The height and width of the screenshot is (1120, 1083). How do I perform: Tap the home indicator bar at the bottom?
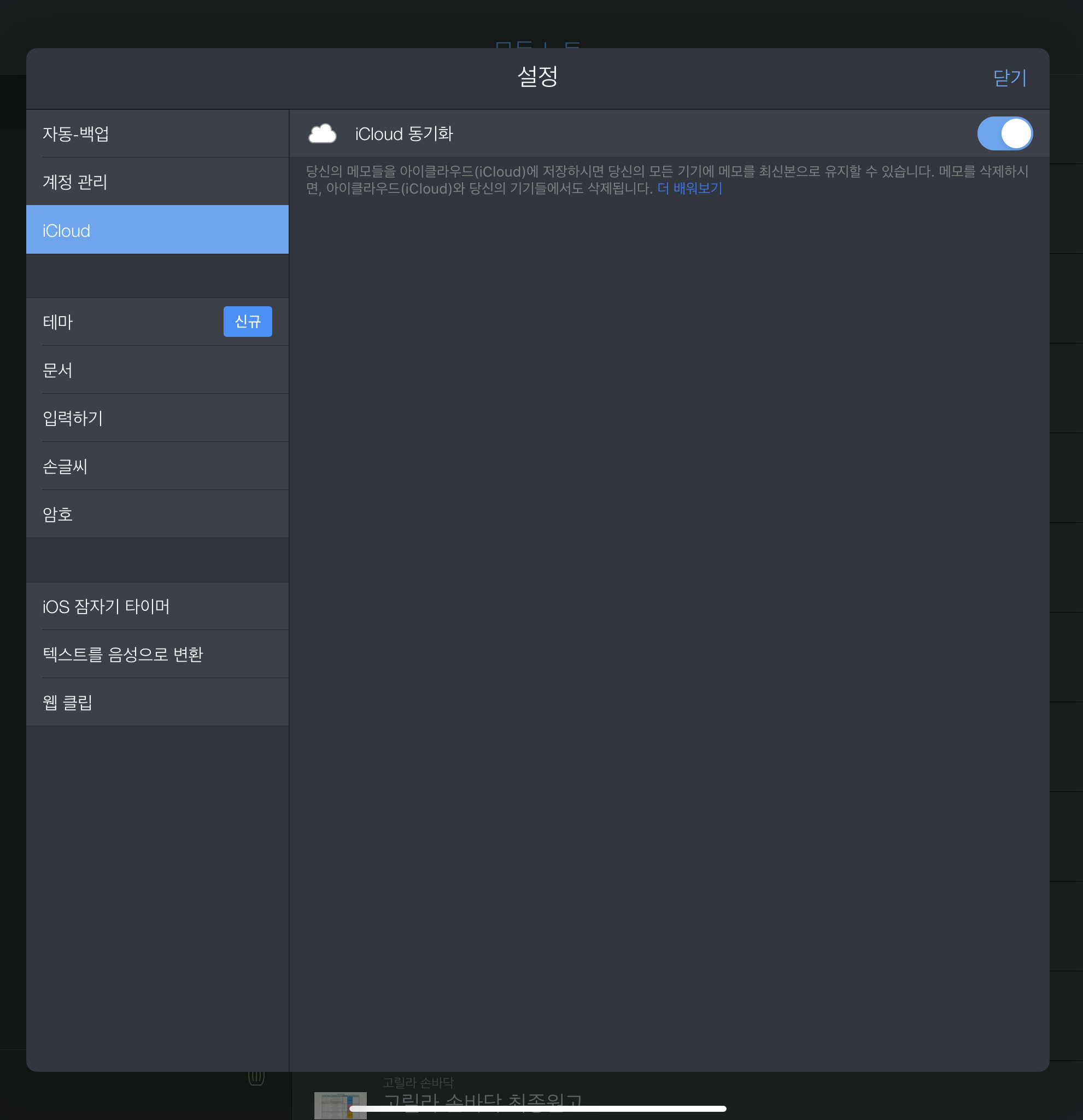point(537,1109)
